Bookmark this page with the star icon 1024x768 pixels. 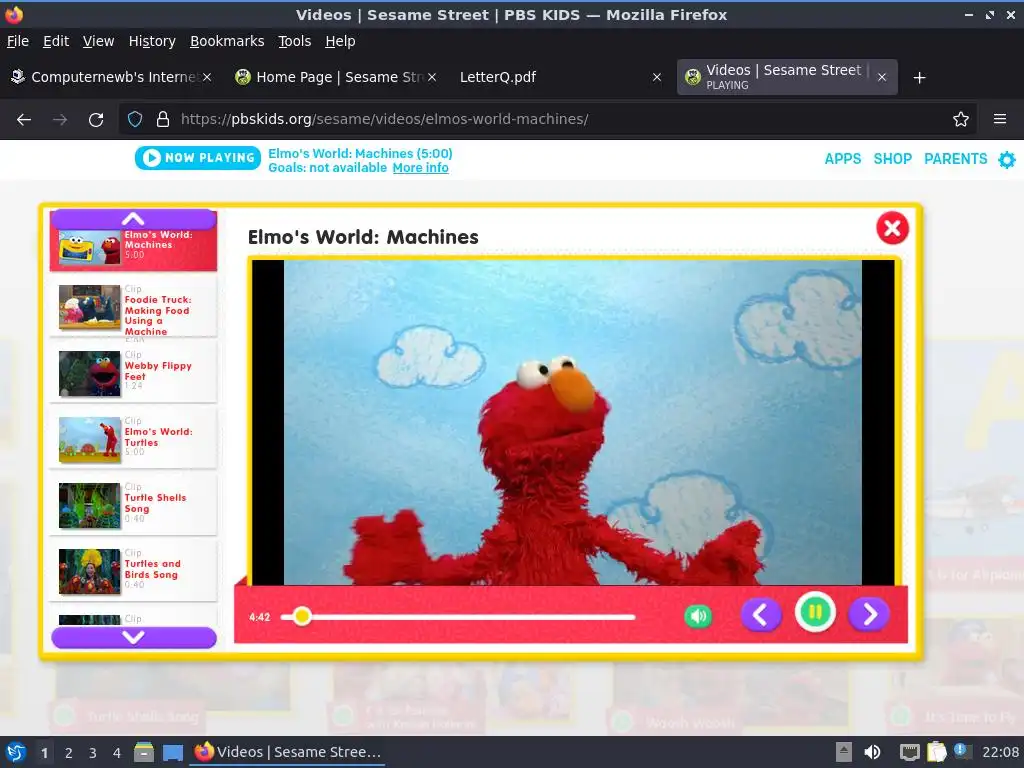pos(960,119)
